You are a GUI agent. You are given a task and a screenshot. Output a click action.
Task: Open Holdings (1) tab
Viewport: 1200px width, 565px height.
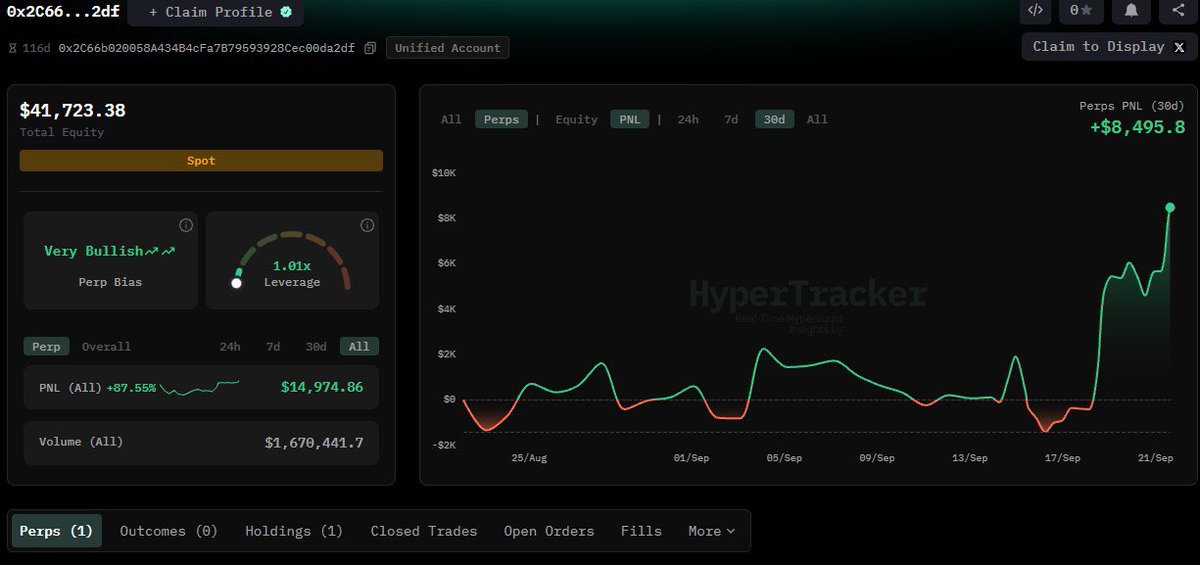pyautogui.click(x=294, y=531)
